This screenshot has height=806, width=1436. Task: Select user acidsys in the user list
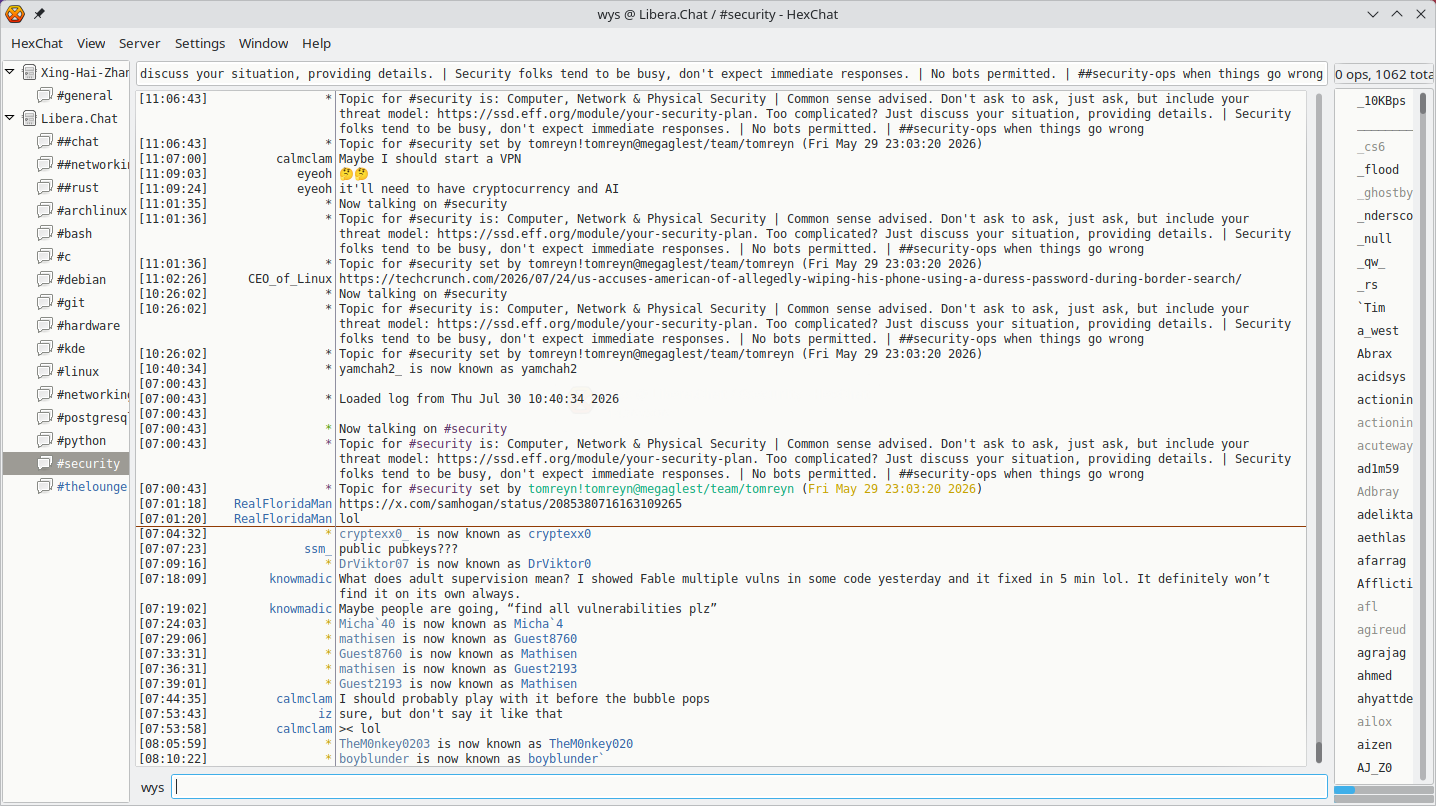click(x=1381, y=377)
